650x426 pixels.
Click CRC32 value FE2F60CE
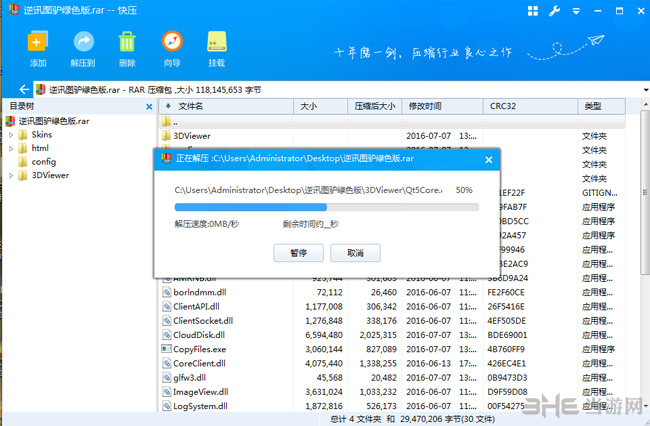[x=506, y=293]
